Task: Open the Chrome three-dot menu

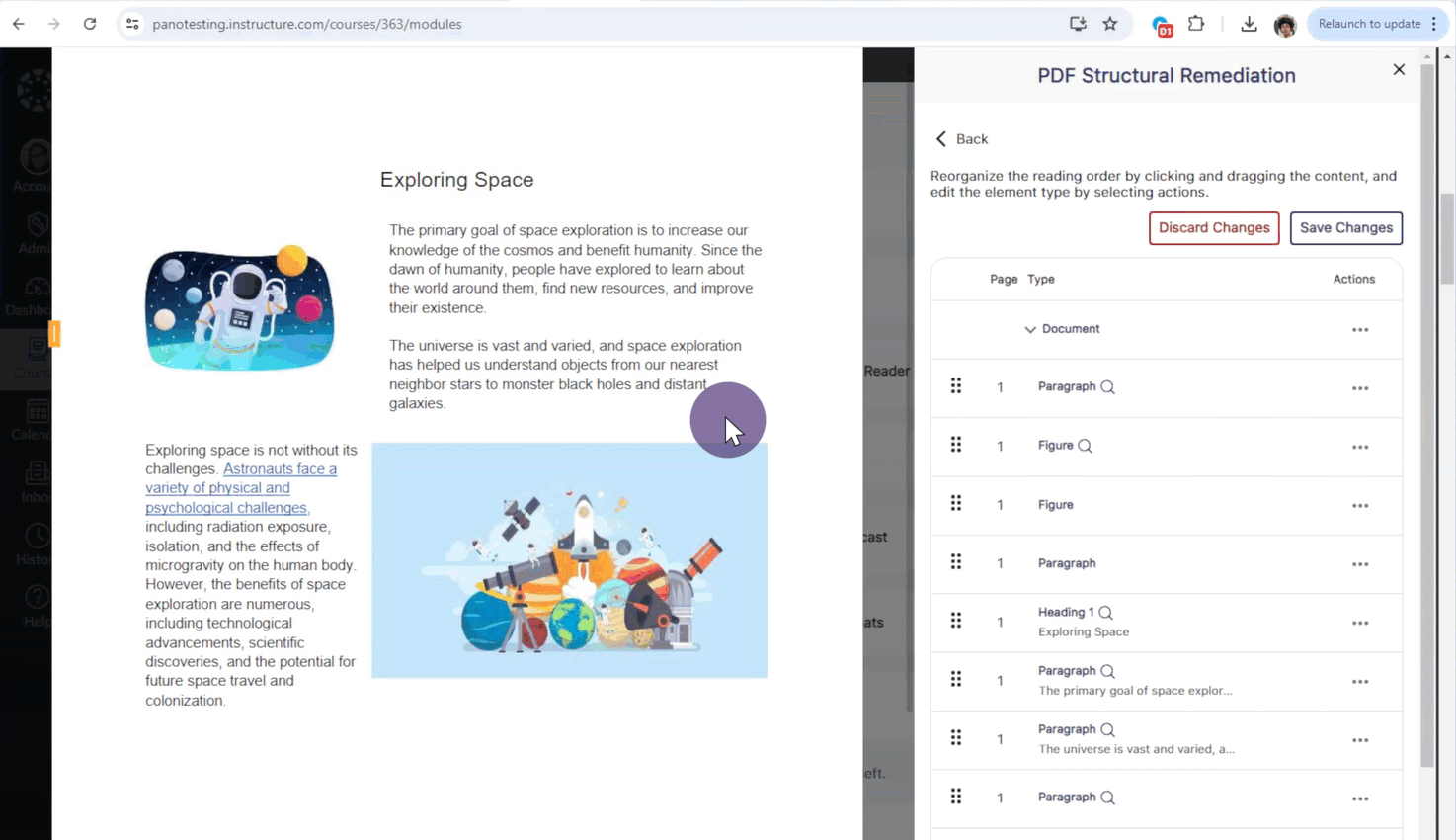Action: [1434, 24]
